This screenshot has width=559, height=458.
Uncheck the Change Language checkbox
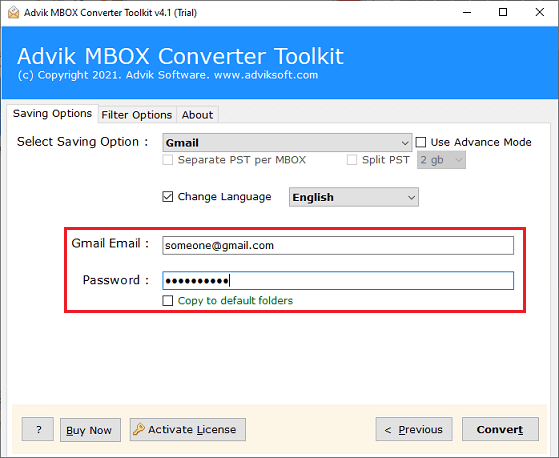pyautogui.click(x=168, y=196)
